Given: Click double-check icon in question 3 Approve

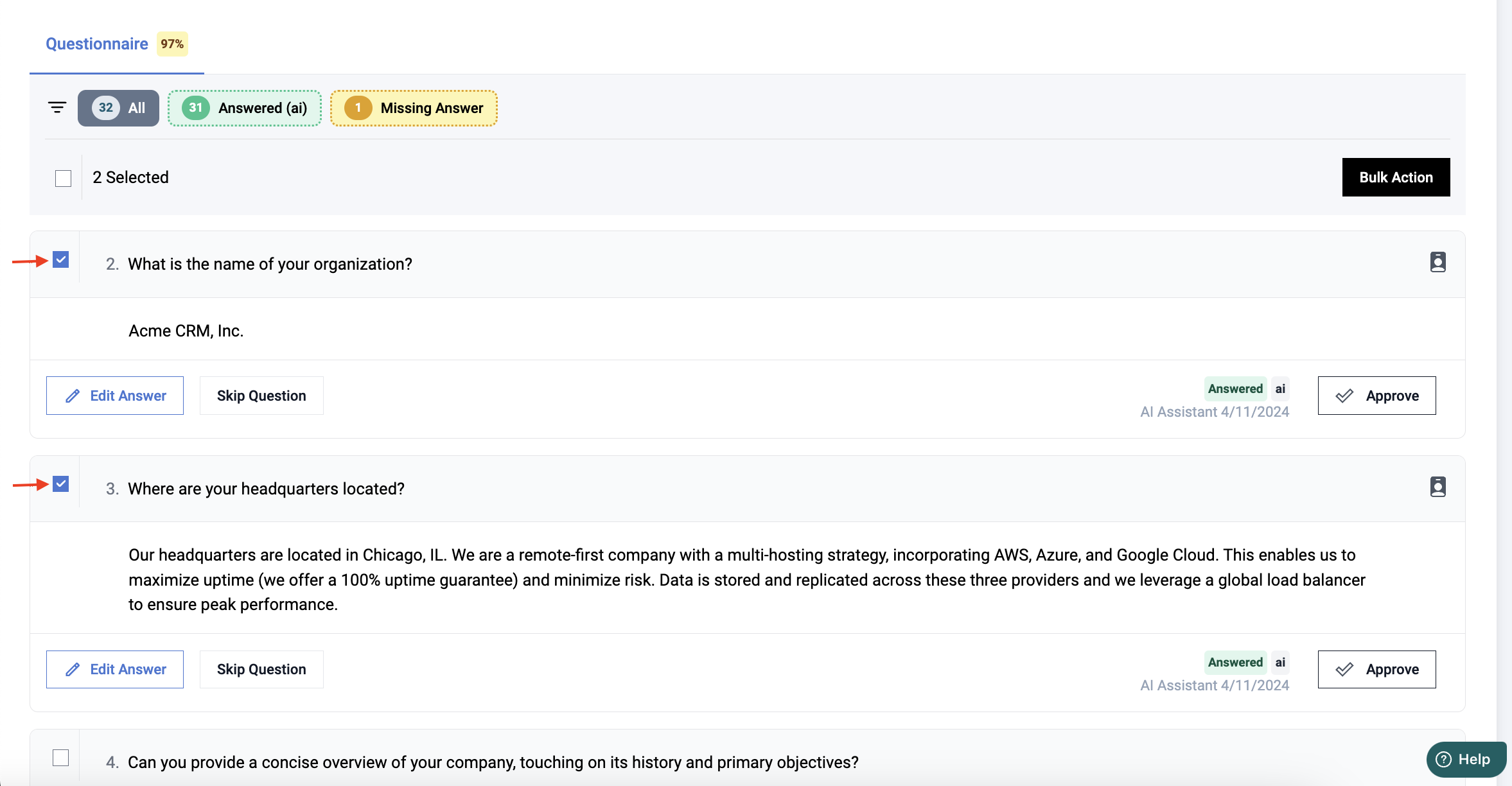Looking at the screenshot, I should pos(1344,669).
